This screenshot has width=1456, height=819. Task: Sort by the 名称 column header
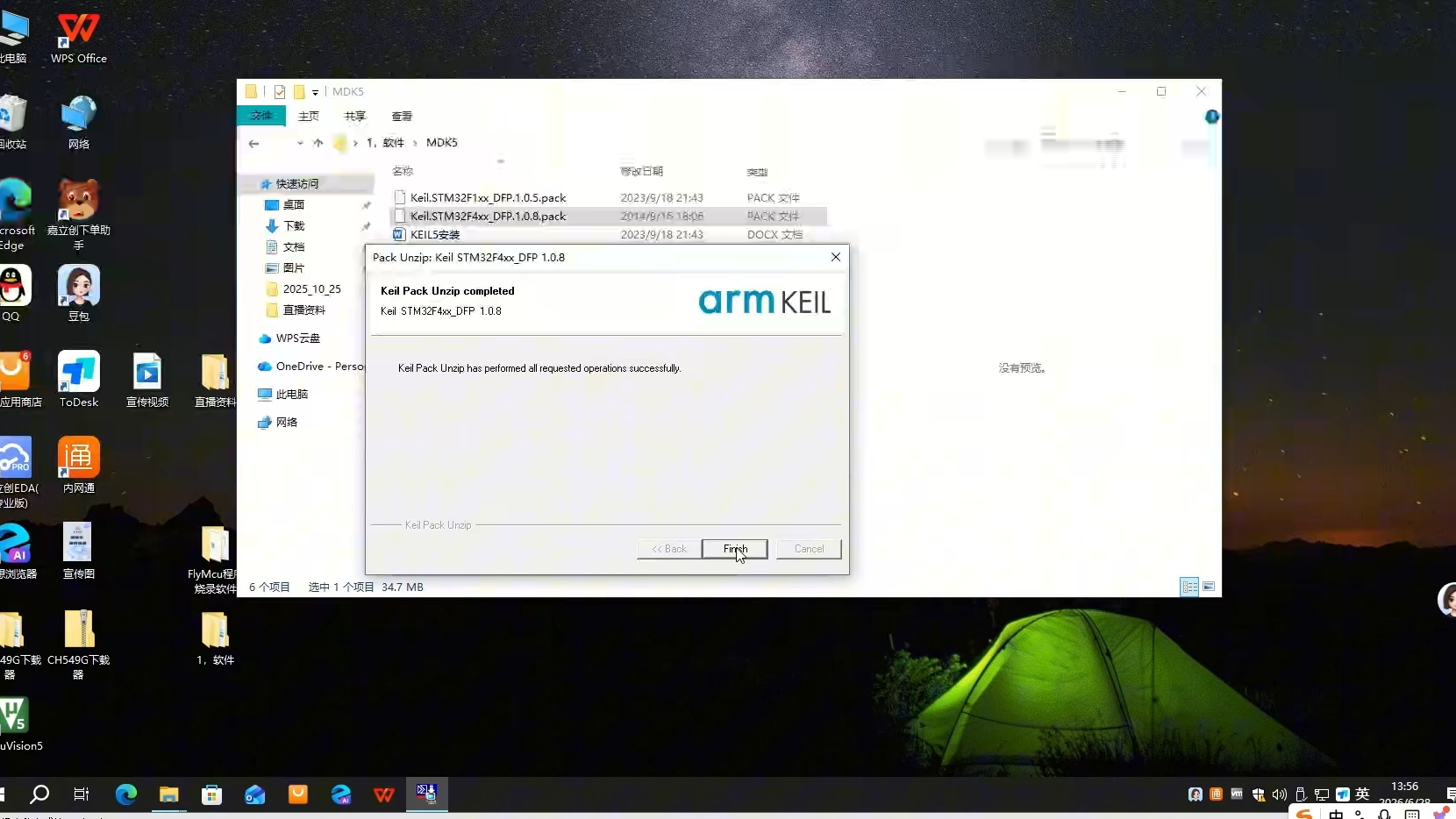pos(403,171)
